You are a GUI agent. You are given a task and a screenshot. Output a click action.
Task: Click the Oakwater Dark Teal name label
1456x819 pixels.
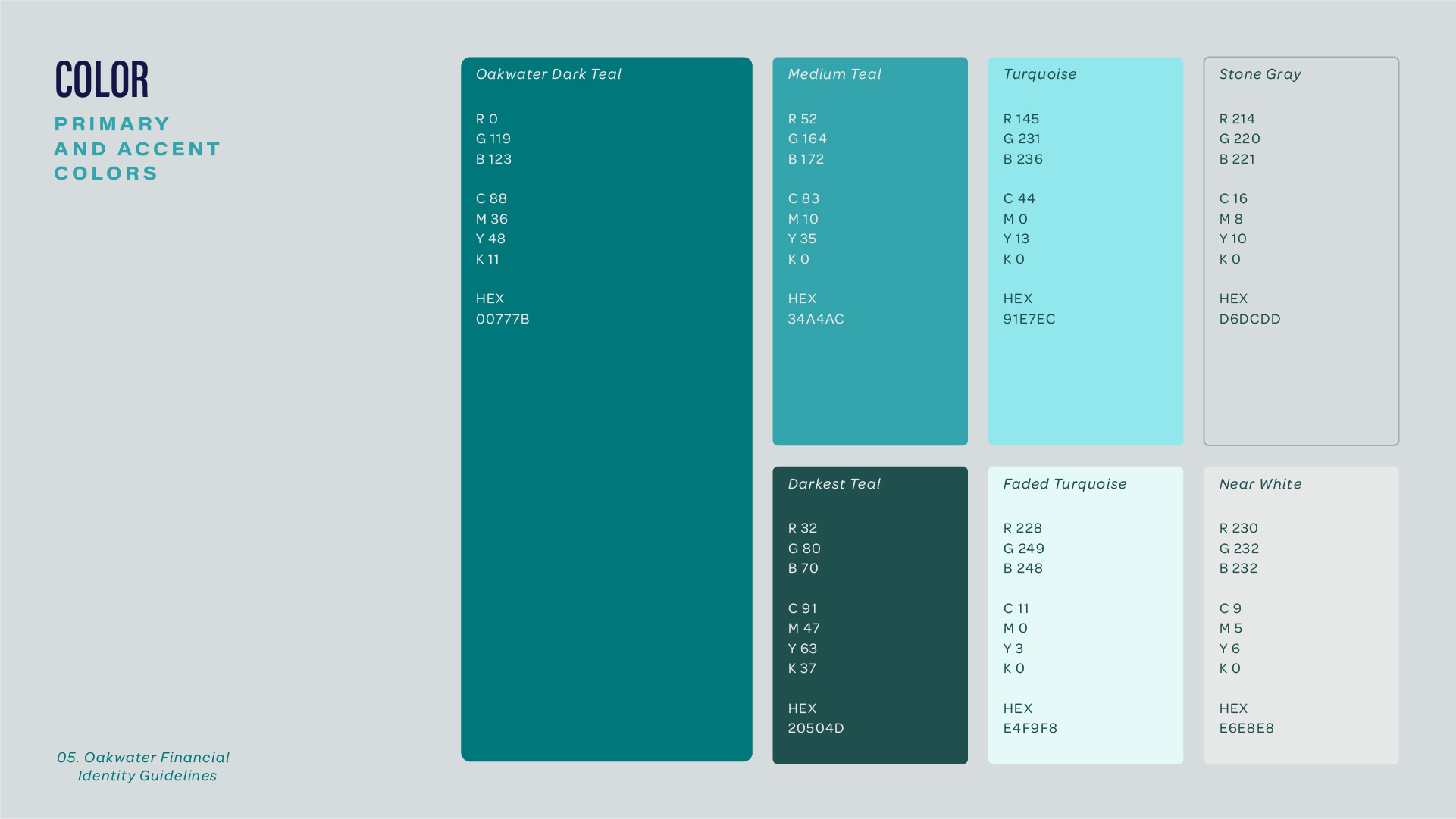[548, 74]
